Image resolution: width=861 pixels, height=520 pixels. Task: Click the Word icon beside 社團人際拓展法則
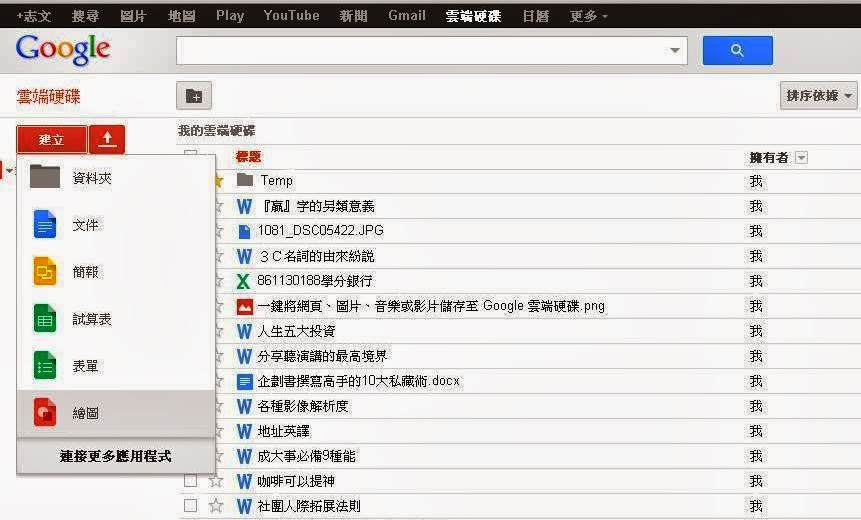click(244, 506)
